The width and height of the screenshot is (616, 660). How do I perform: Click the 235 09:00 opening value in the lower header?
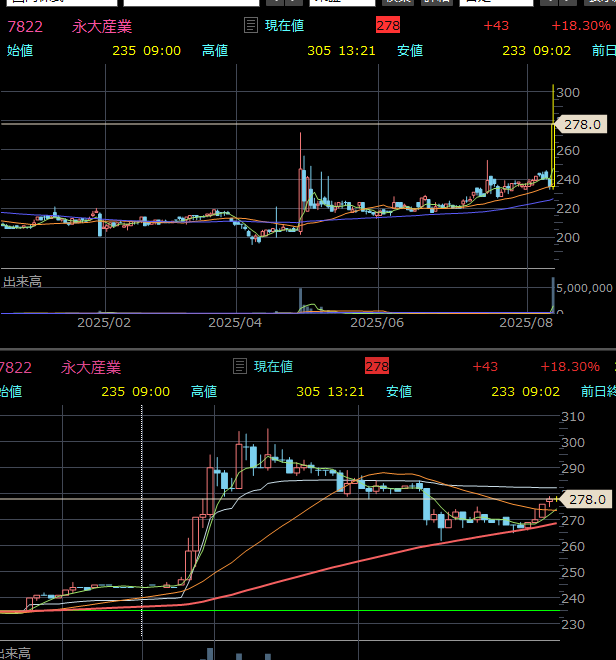click(x=136, y=391)
